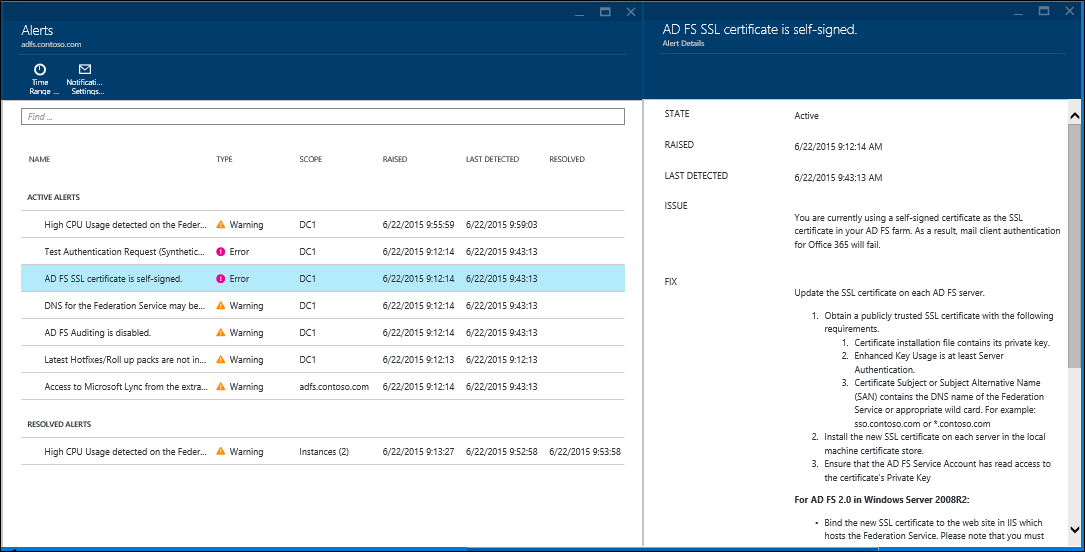Minimize the Alert Details blade
The image size is (1085, 552).
point(1017,12)
